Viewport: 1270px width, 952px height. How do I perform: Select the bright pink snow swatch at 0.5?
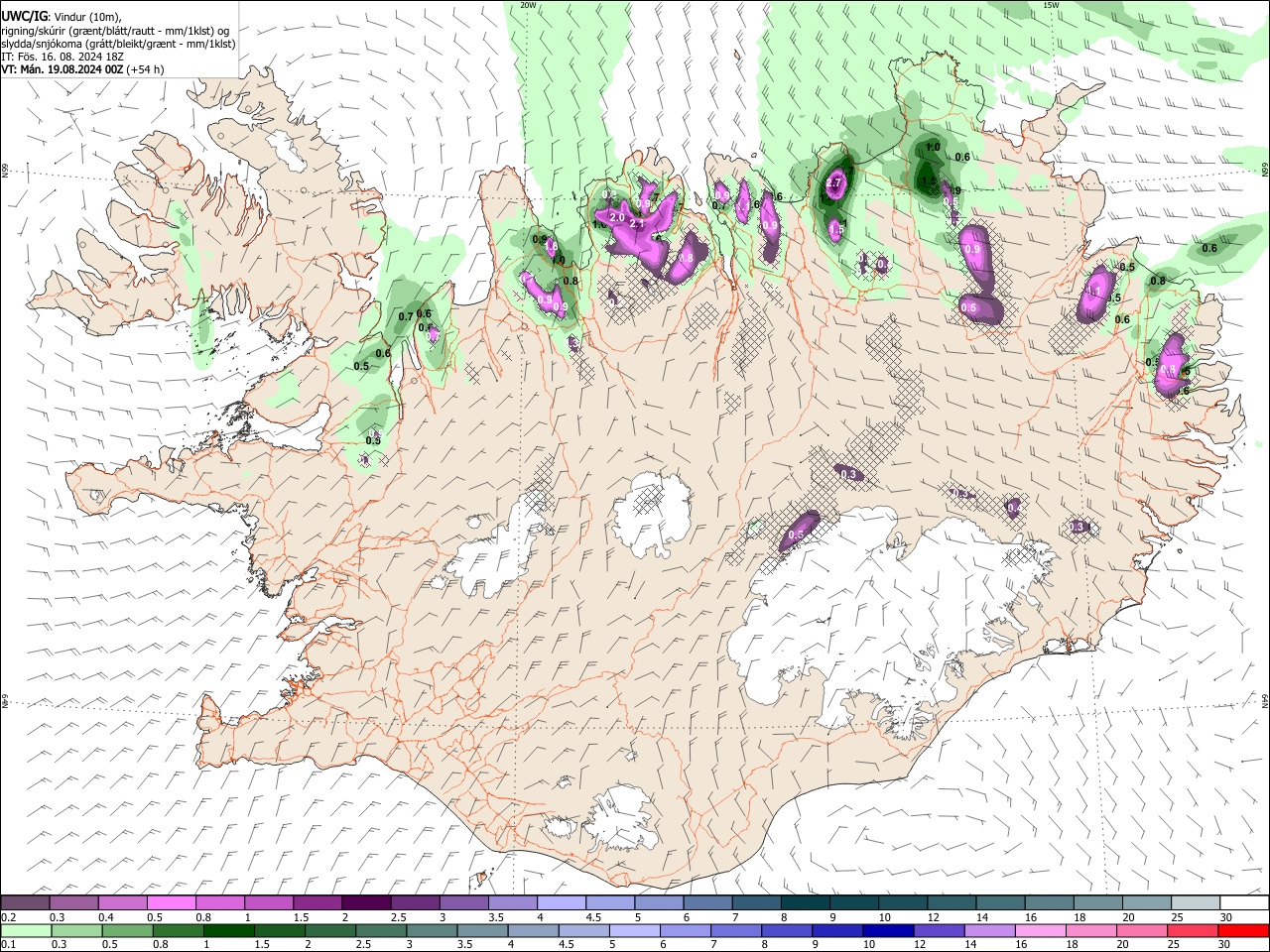171,902
